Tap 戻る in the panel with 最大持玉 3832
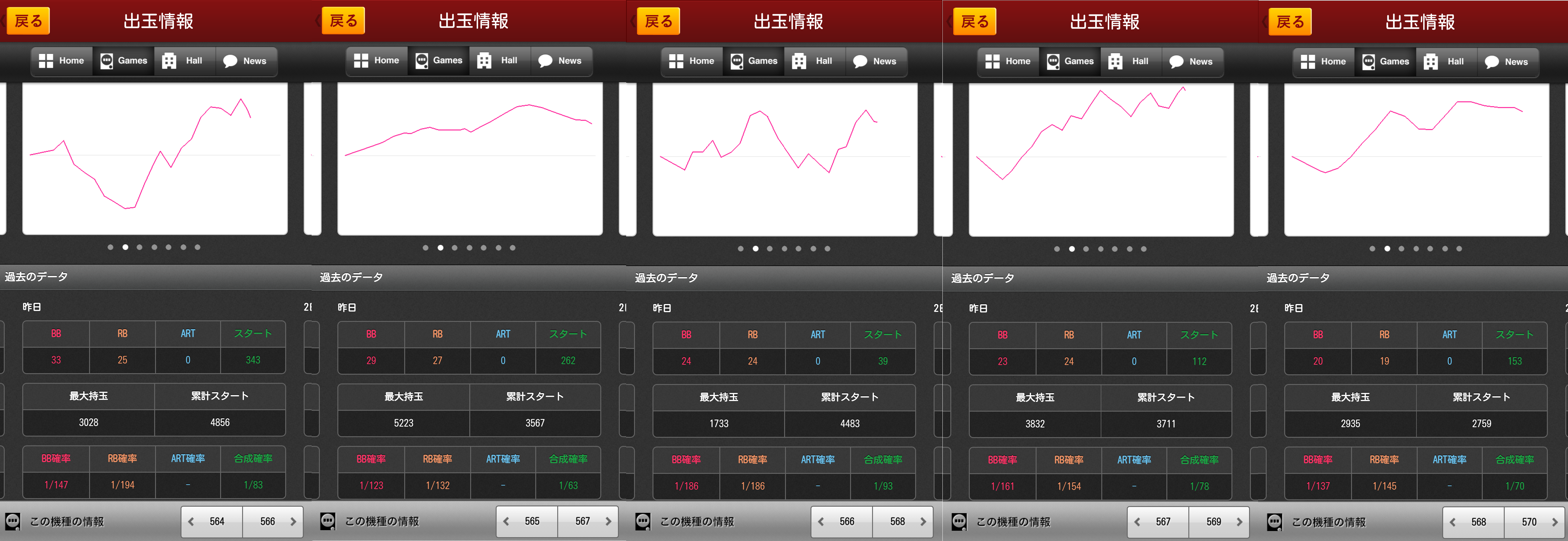The height and width of the screenshot is (541, 1568). [974, 22]
